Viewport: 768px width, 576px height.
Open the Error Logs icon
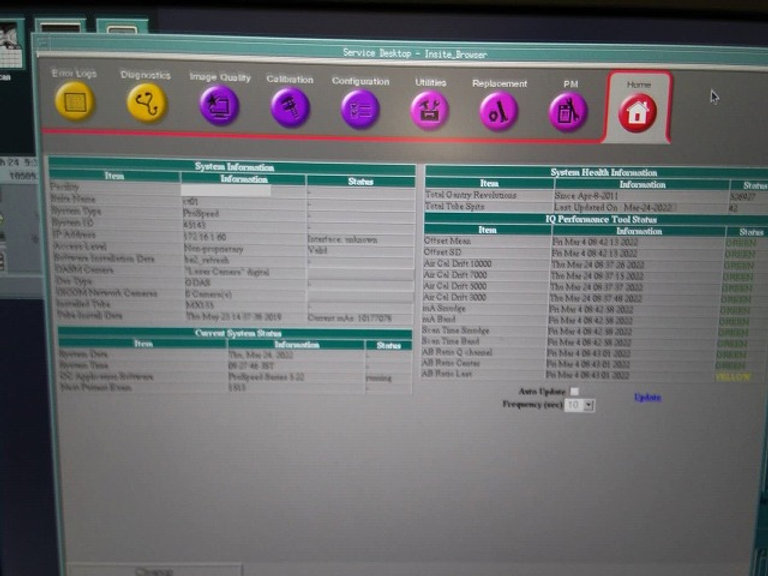coord(75,101)
